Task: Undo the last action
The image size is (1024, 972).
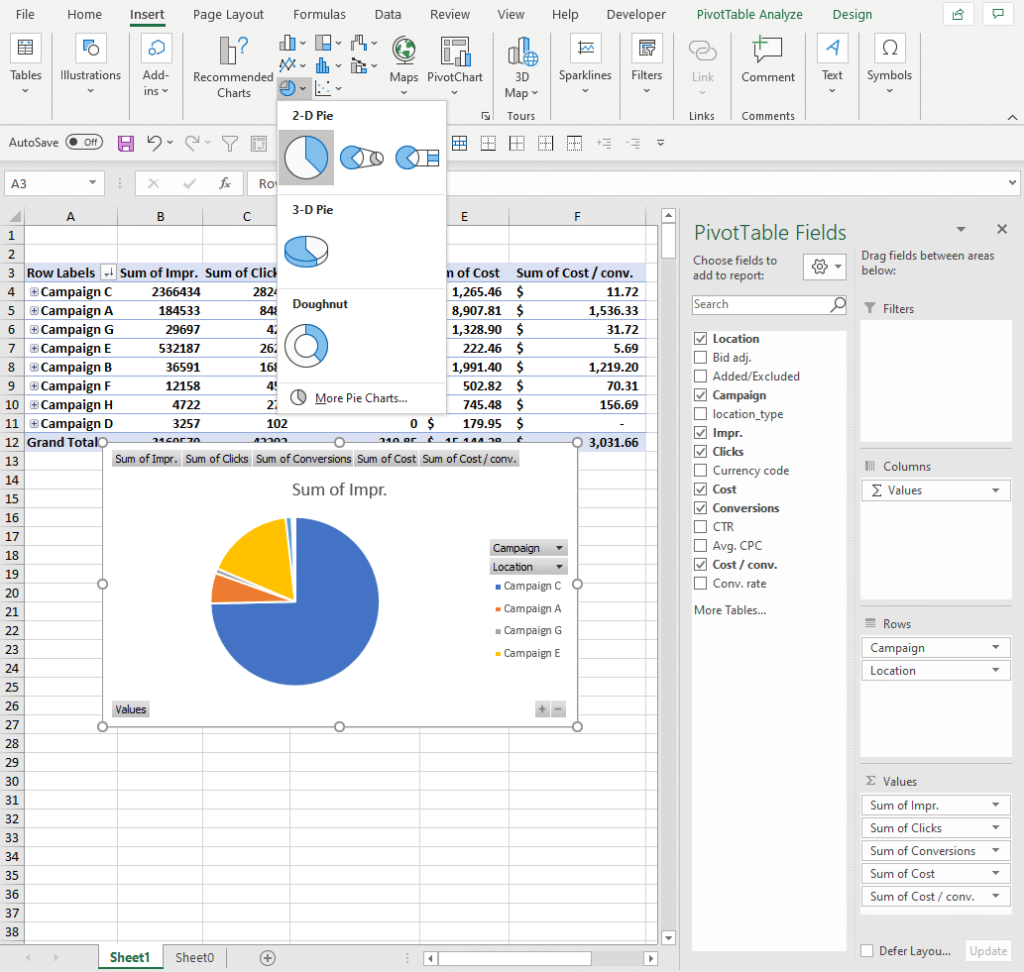Action: [151, 142]
